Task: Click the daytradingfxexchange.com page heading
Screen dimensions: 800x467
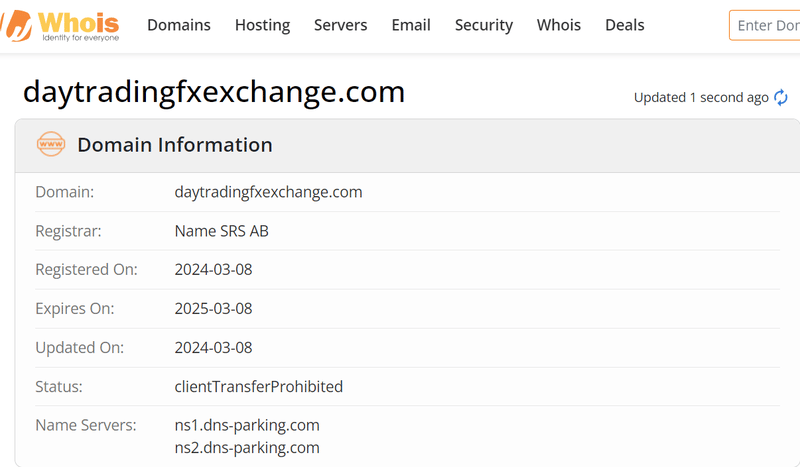Action: [214, 92]
